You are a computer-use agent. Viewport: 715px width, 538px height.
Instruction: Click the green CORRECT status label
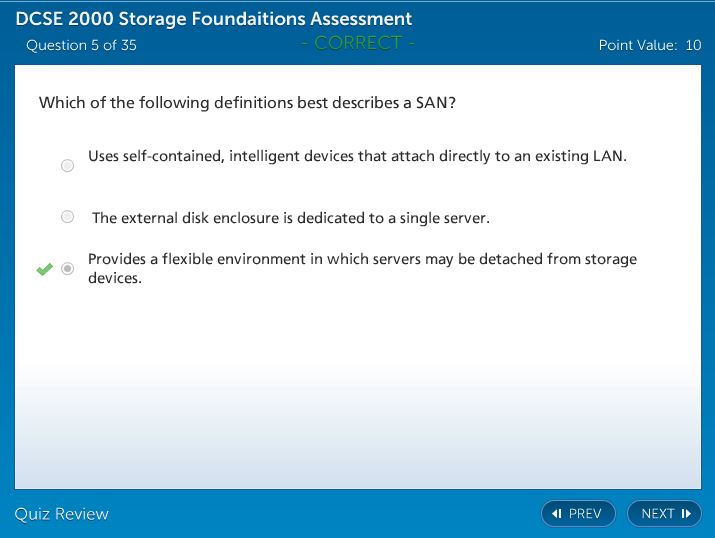click(x=357, y=43)
